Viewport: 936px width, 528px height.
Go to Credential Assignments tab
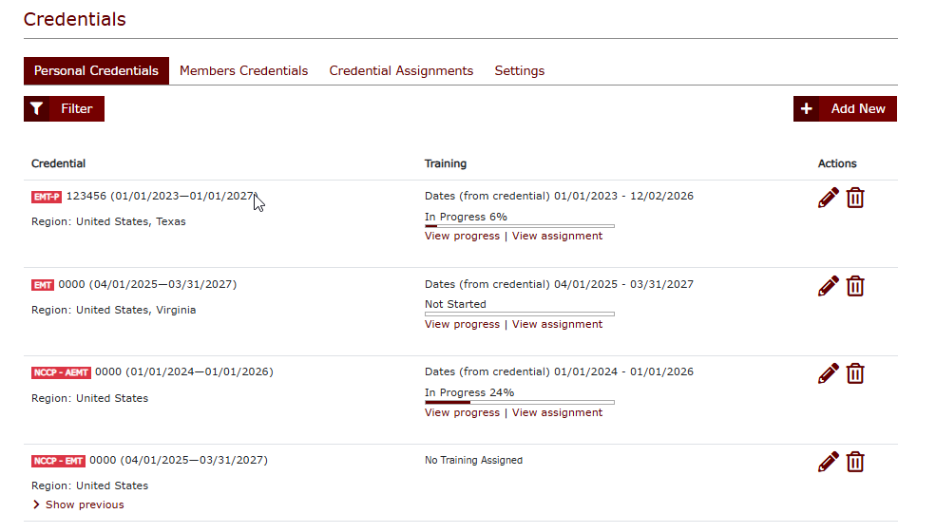tap(401, 70)
